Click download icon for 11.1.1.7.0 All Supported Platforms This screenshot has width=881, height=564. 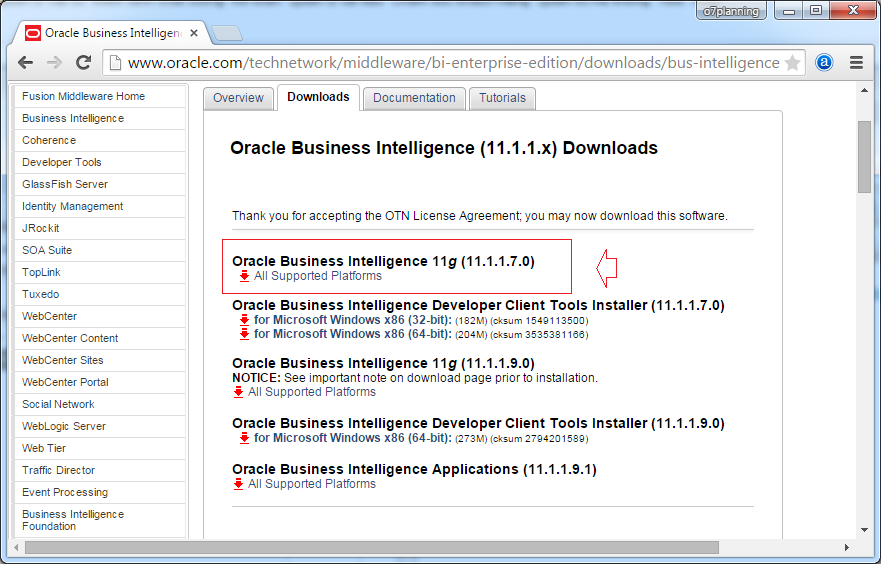244,276
